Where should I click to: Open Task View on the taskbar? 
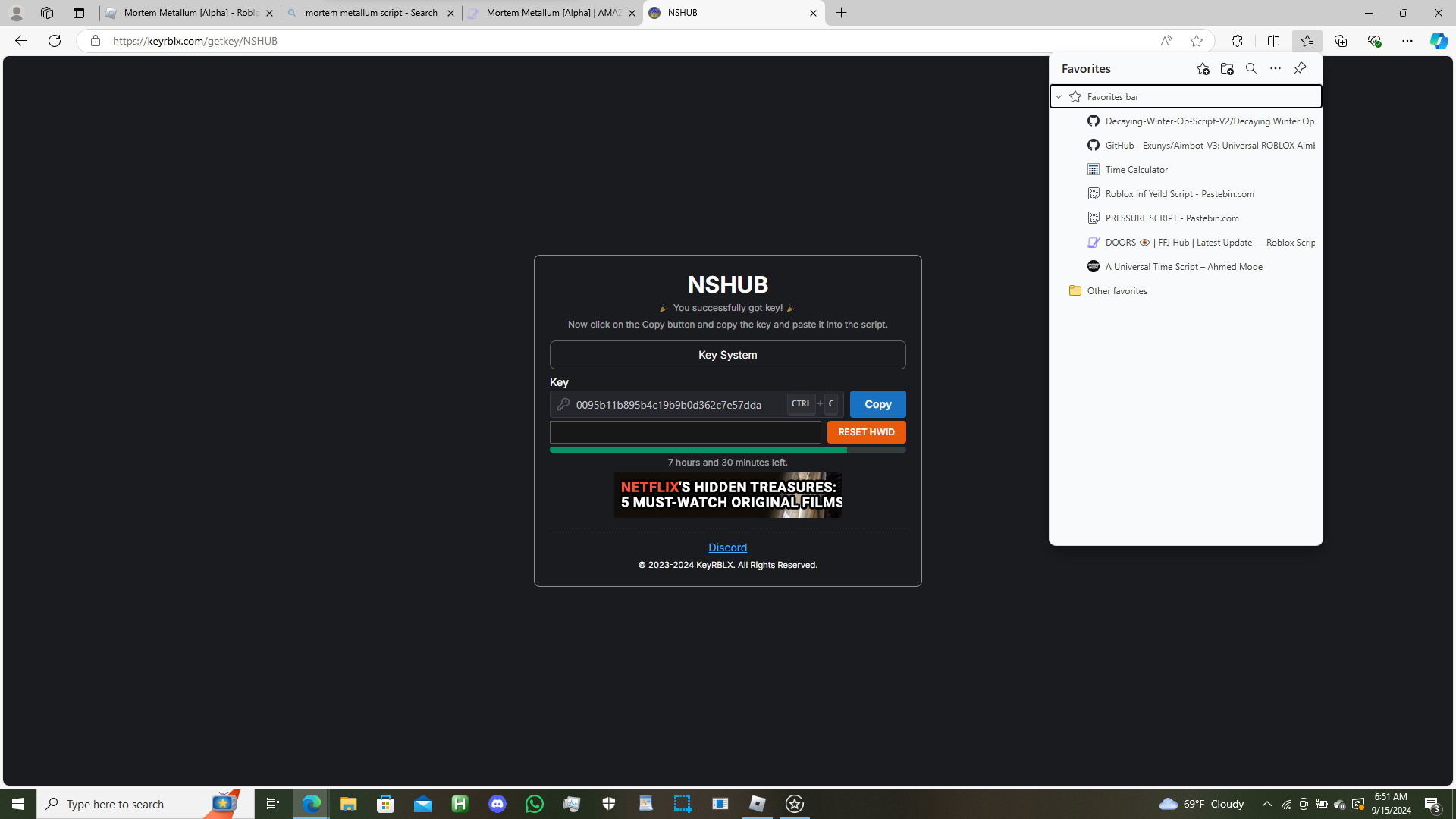pyautogui.click(x=273, y=804)
